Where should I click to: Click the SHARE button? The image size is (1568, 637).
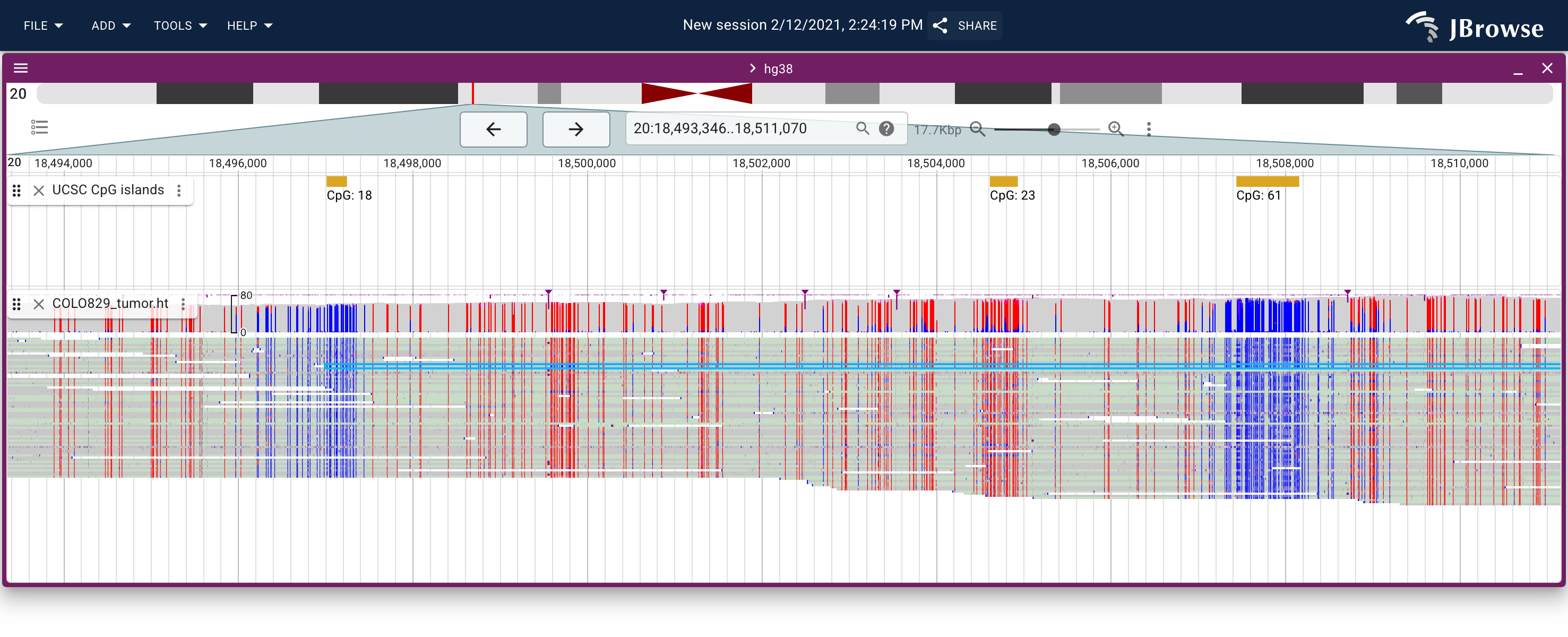[965, 25]
